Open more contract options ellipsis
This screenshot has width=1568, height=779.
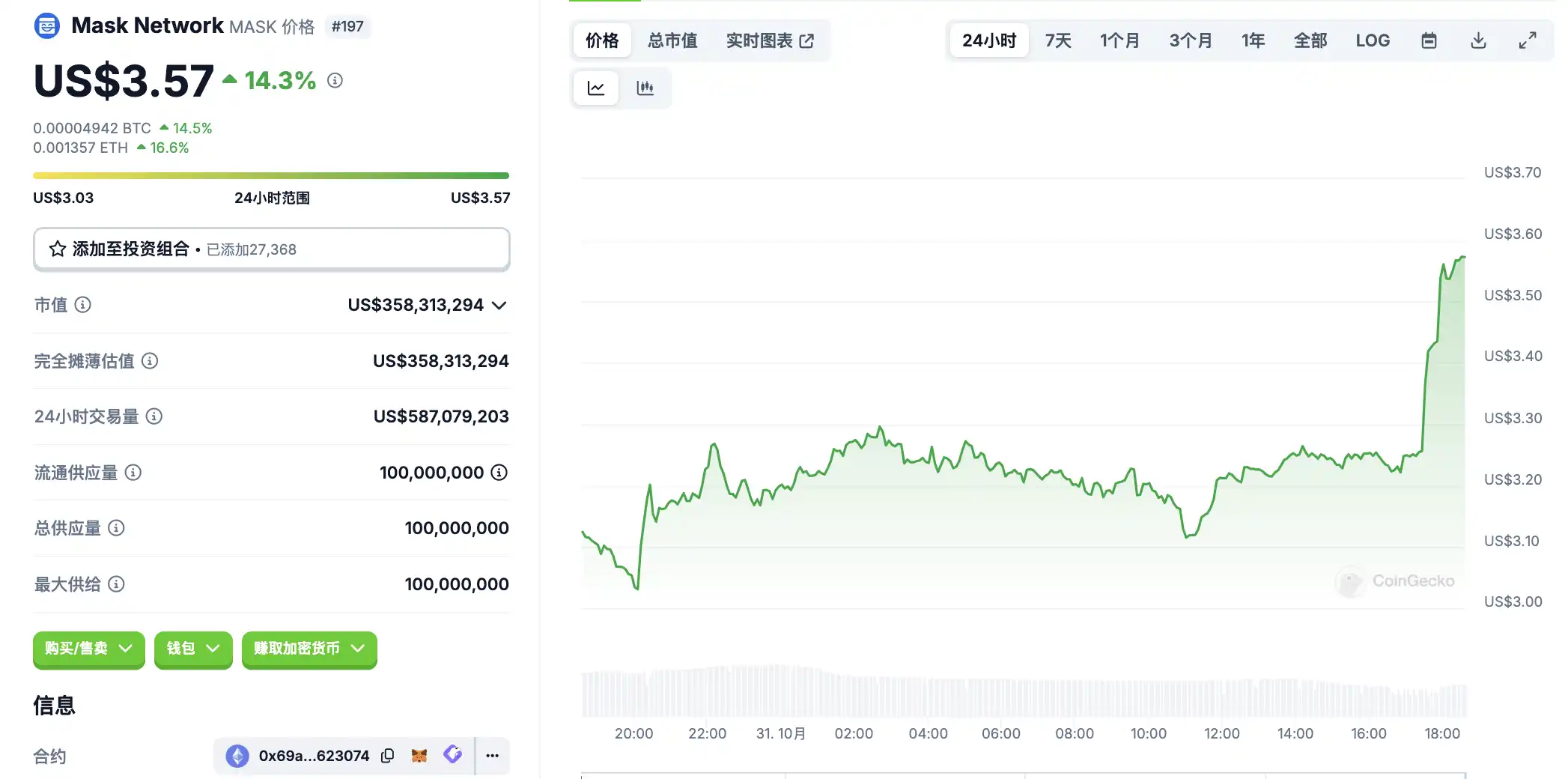pos(492,756)
